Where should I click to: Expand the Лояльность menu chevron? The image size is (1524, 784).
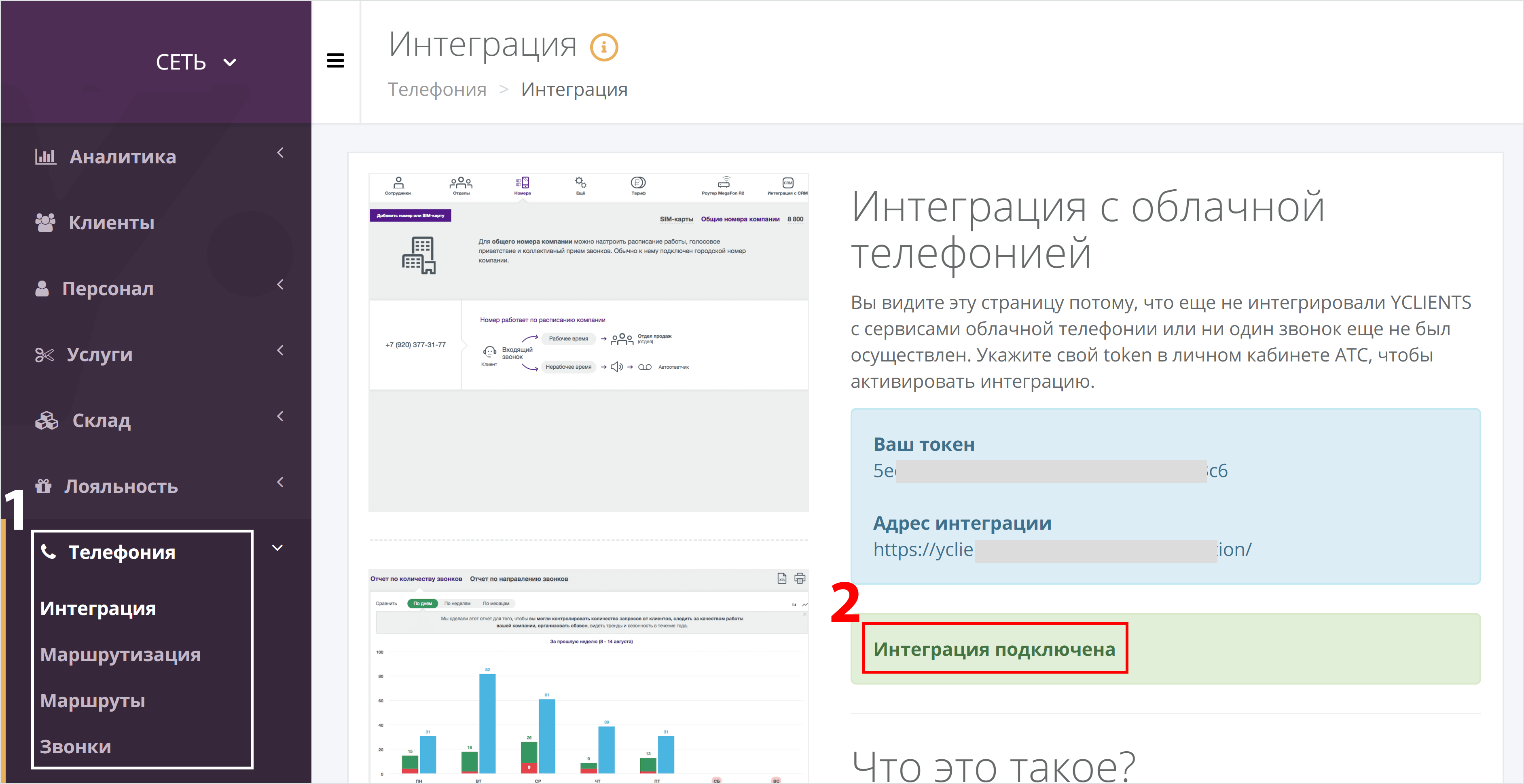(x=280, y=482)
